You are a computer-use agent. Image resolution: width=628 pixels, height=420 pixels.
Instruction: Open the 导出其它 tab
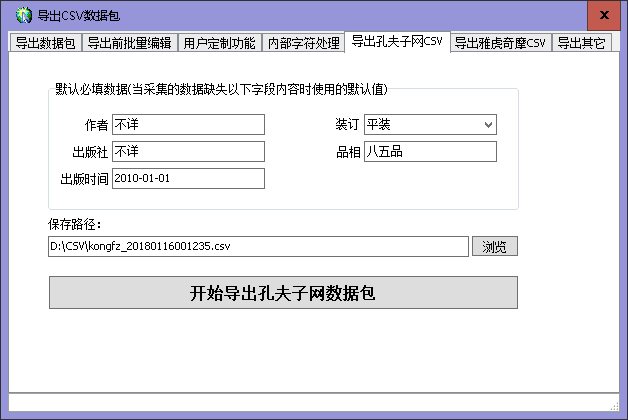pyautogui.click(x=582, y=42)
